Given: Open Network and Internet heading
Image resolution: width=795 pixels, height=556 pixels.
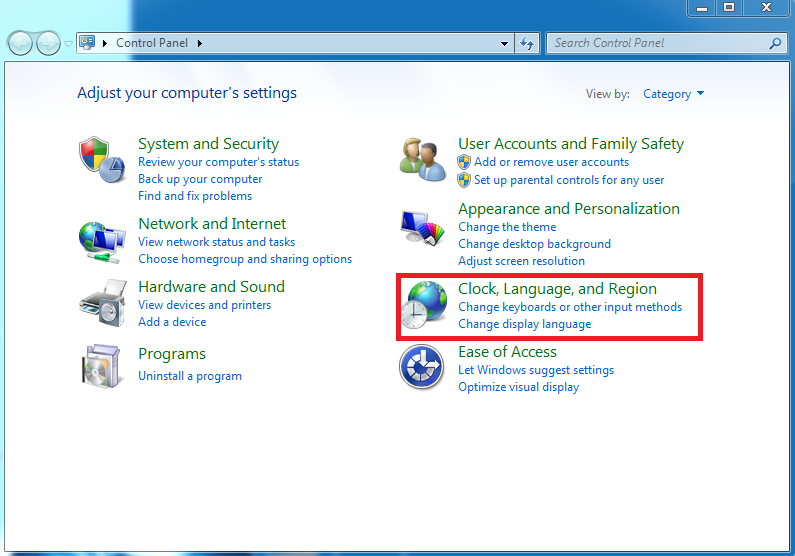Looking at the screenshot, I should 212,224.
